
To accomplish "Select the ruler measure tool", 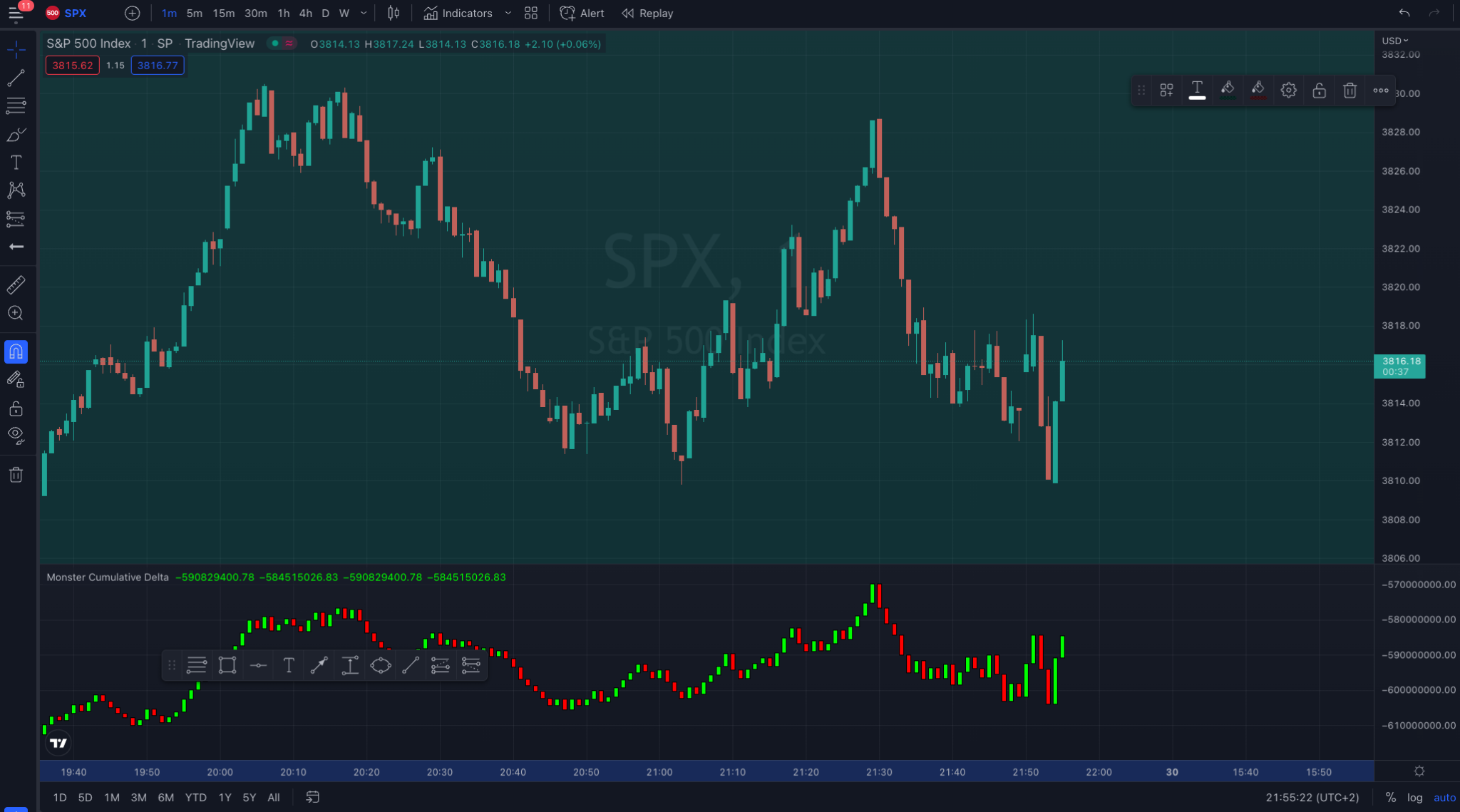I will [x=16, y=285].
